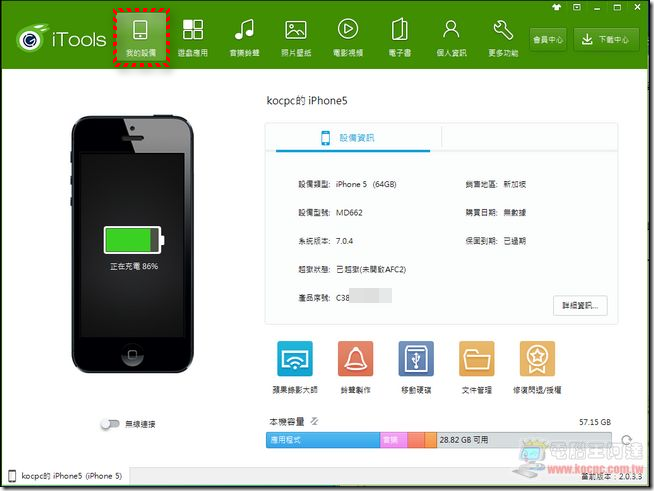Open the 遊戲應用 apps section
The width and height of the screenshot is (654, 491).
193,38
